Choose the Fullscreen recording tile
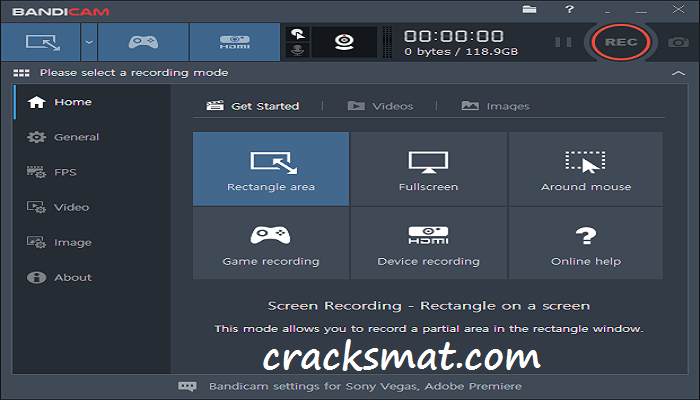The width and height of the screenshot is (700, 400). [x=429, y=169]
